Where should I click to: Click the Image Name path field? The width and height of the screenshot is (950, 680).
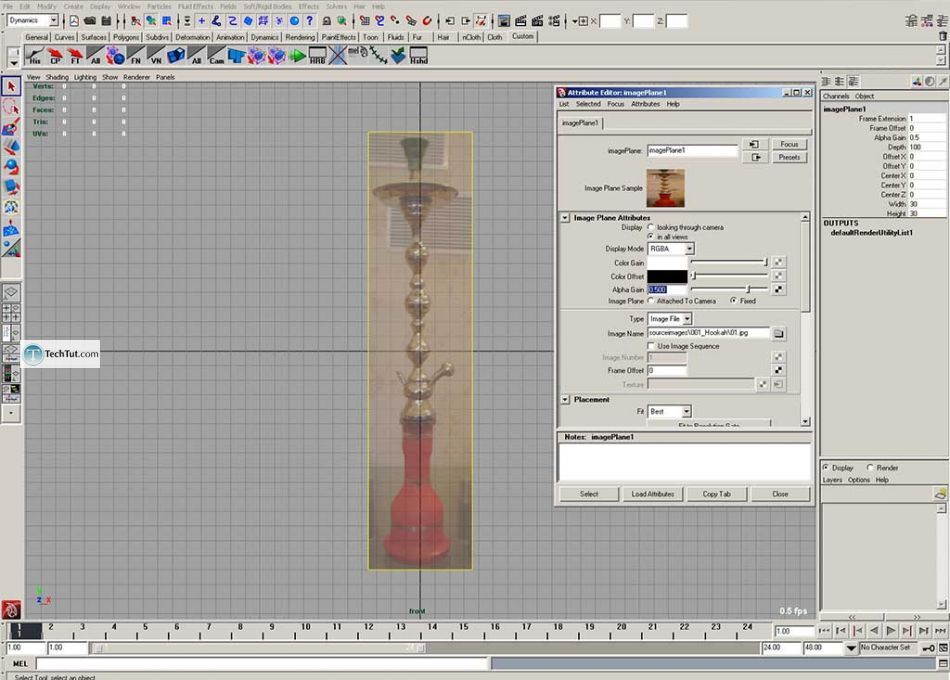pos(708,333)
